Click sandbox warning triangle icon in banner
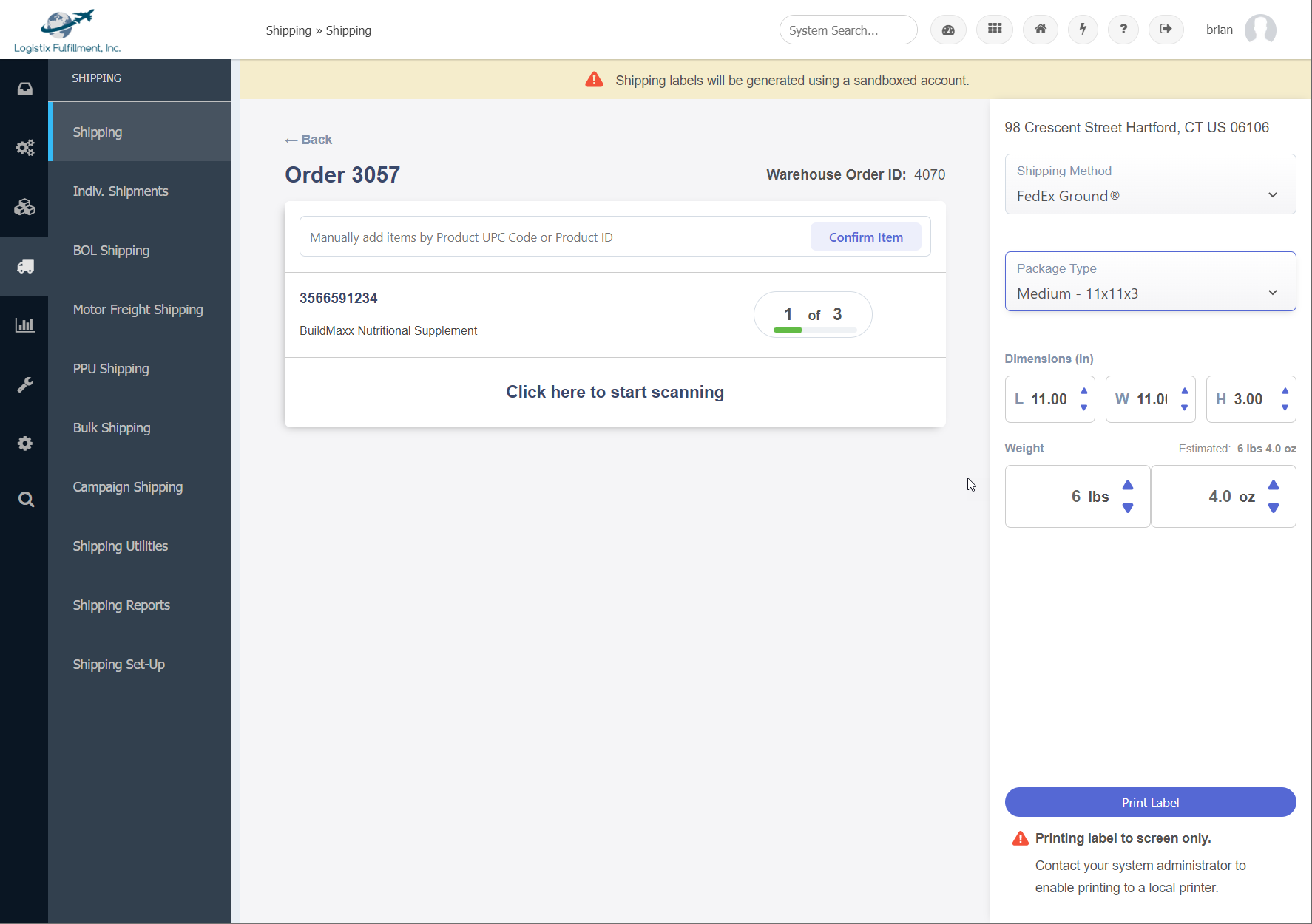This screenshot has width=1312, height=924. coord(594,80)
